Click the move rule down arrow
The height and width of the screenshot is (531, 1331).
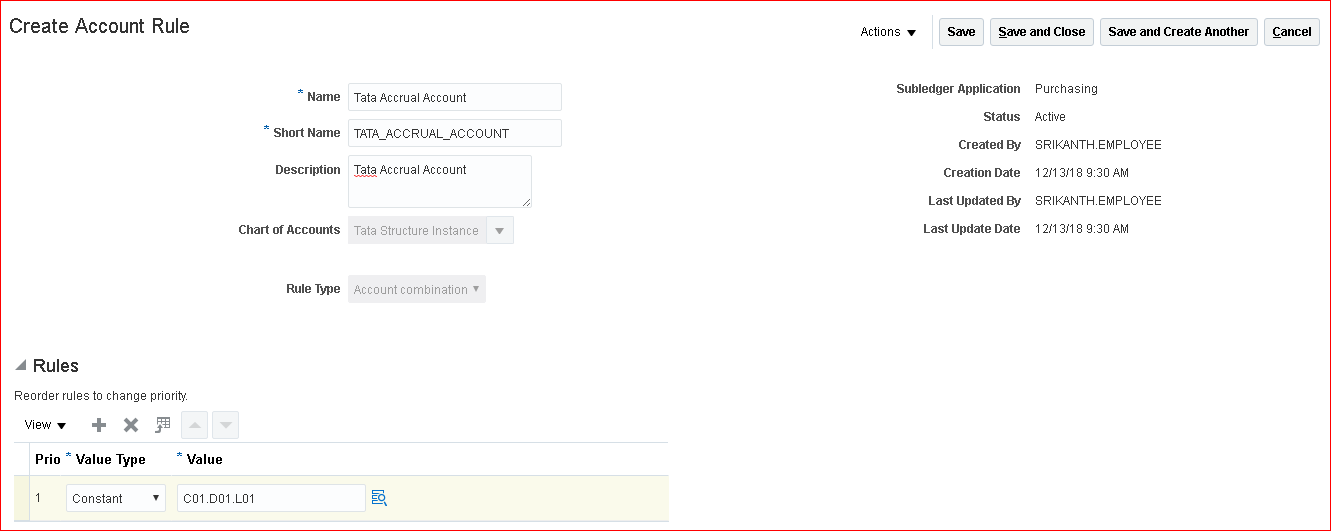pos(226,425)
